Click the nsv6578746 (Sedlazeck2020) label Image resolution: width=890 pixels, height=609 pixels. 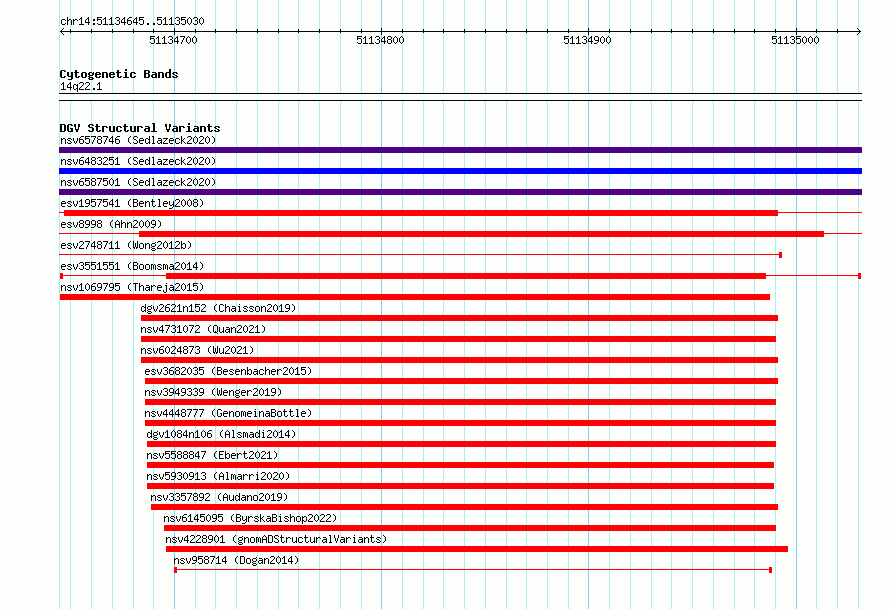[x=138, y=140]
